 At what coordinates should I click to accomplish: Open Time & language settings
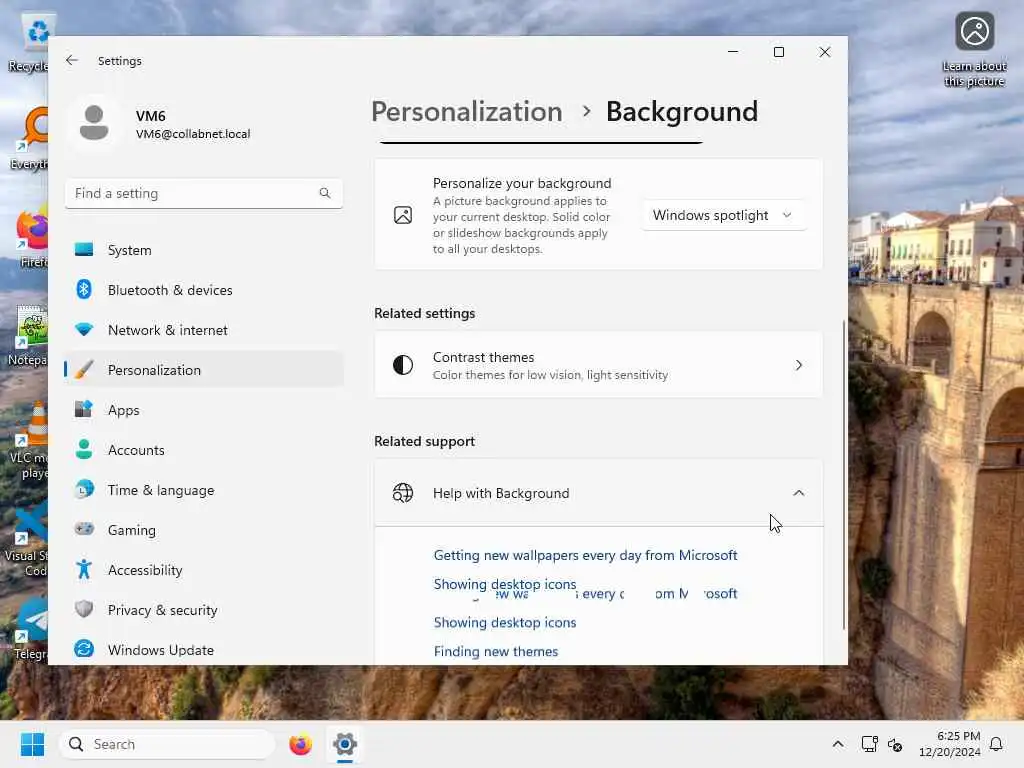point(204,489)
